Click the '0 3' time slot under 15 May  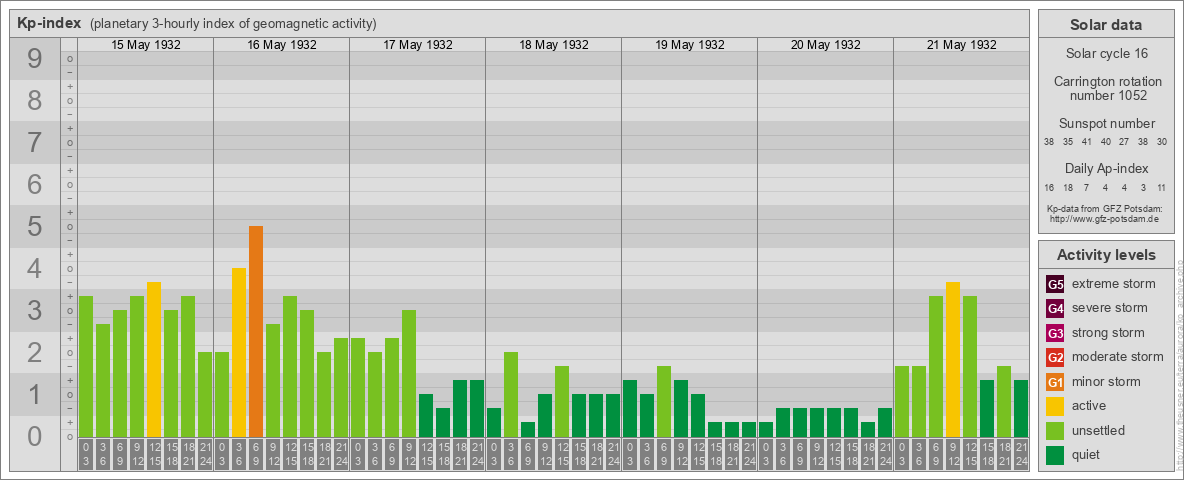pyautogui.click(x=86, y=454)
